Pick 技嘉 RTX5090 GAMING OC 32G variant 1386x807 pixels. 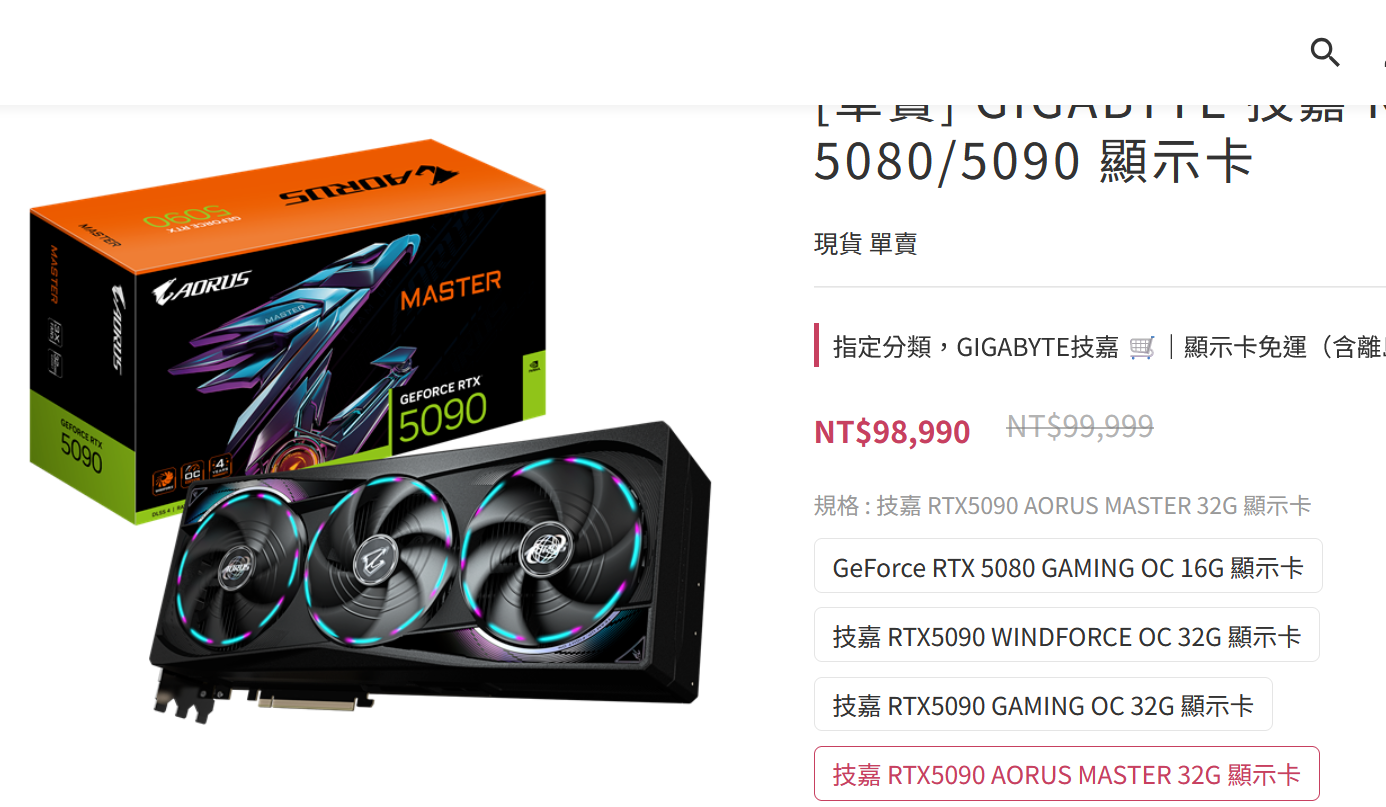click(1043, 704)
